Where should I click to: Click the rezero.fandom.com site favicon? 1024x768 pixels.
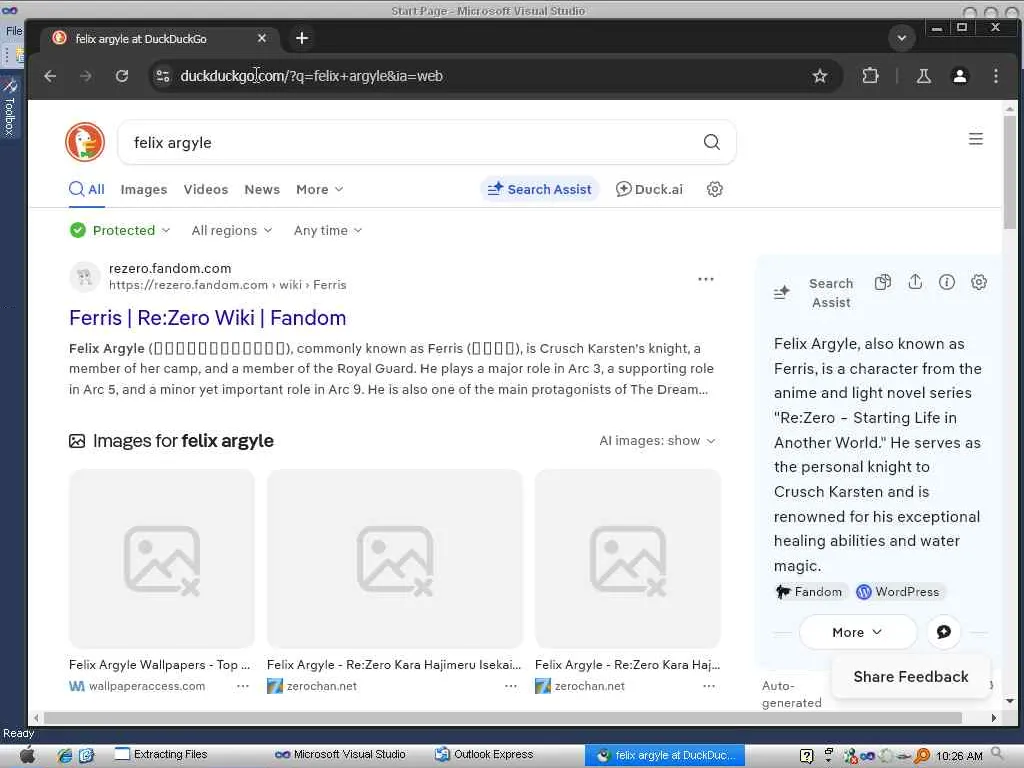[x=85, y=277]
